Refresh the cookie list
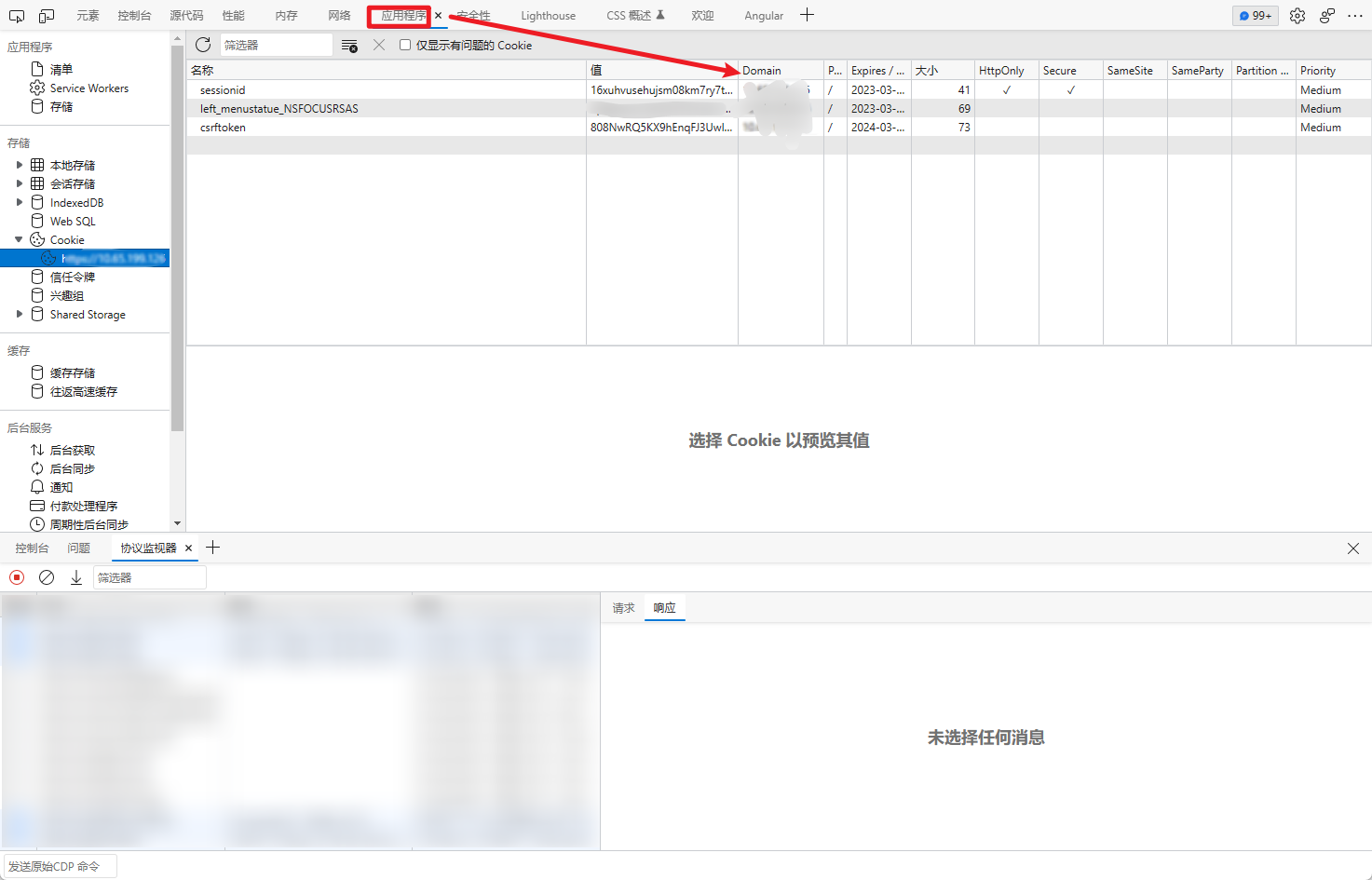Viewport: 1372px width, 880px height. 203,45
